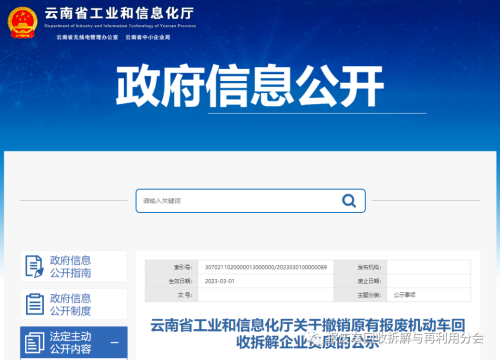Click the 发布机构 label cell
The height and width of the screenshot is (360, 500).
[360, 267]
